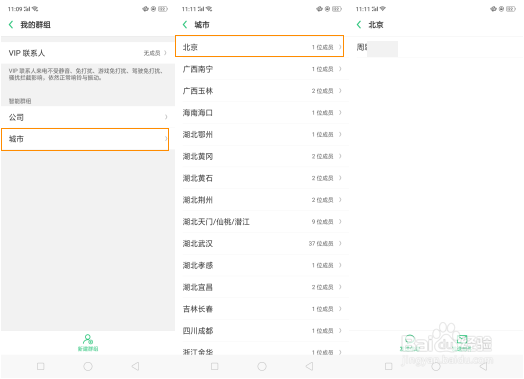Open chevron on 公司 row

[166, 117]
